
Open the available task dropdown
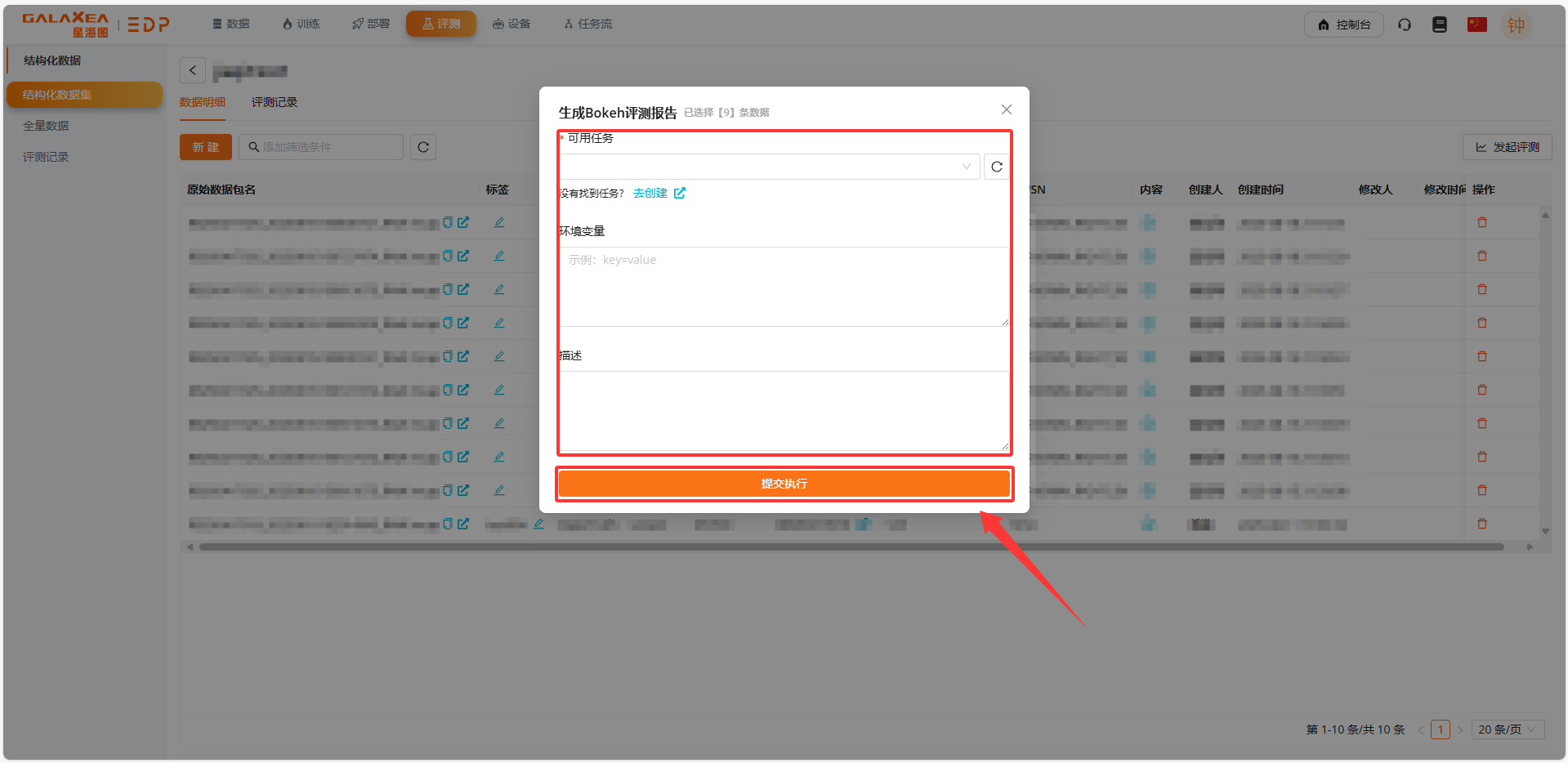(x=768, y=167)
